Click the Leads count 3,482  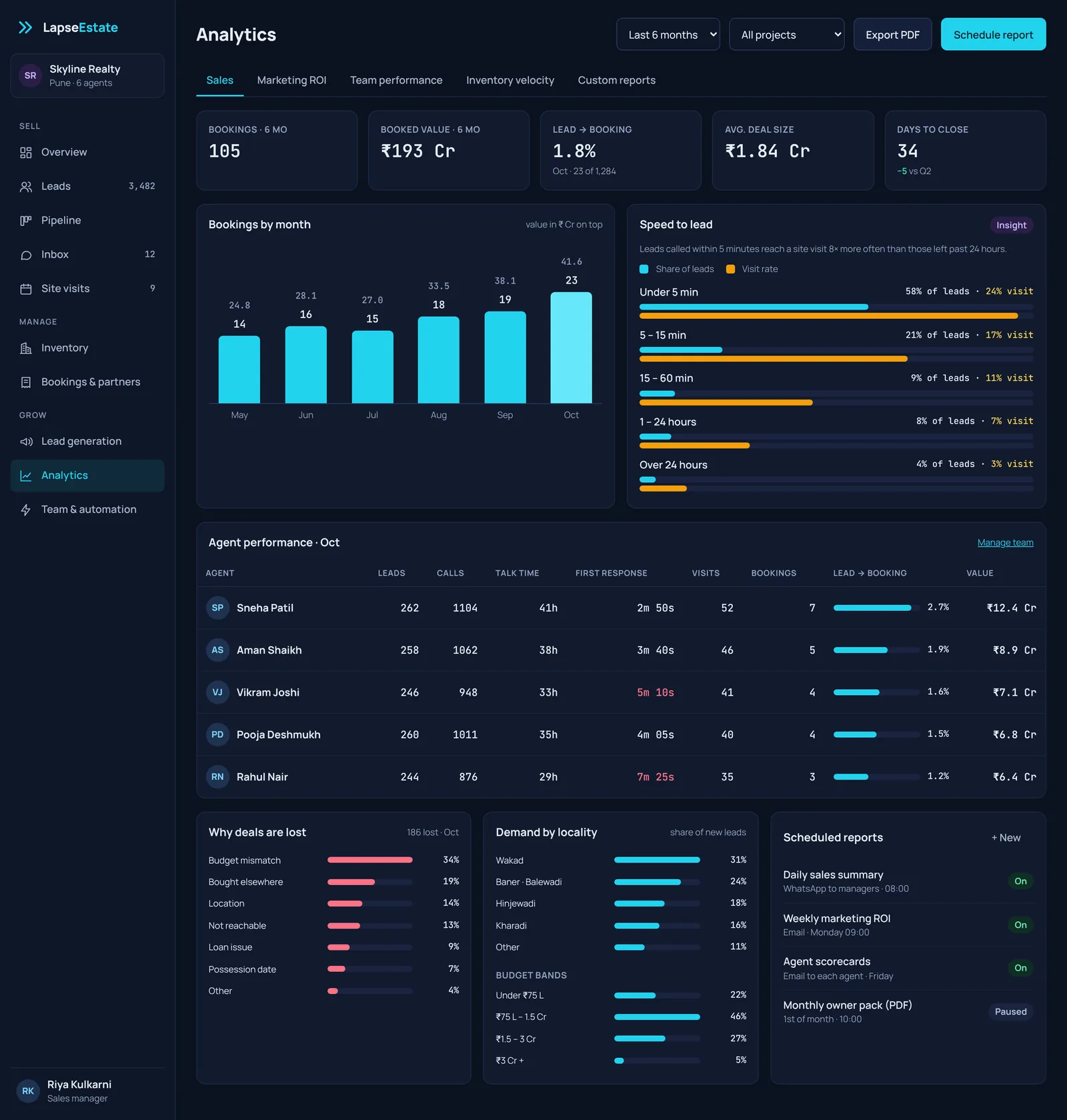click(141, 186)
